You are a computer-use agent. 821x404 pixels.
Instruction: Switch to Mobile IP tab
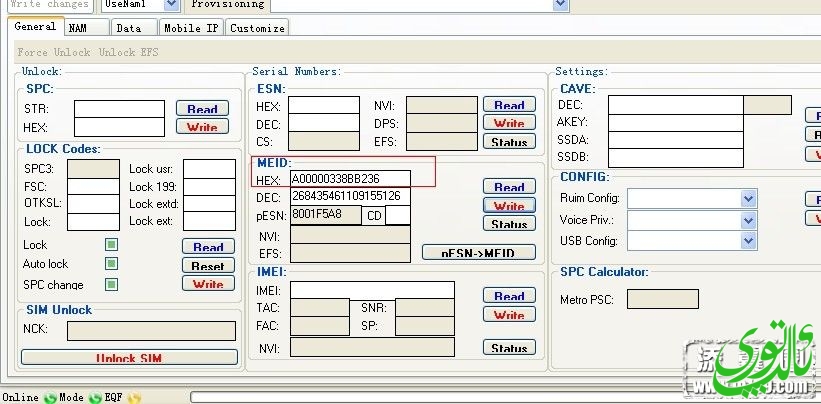pos(191,28)
